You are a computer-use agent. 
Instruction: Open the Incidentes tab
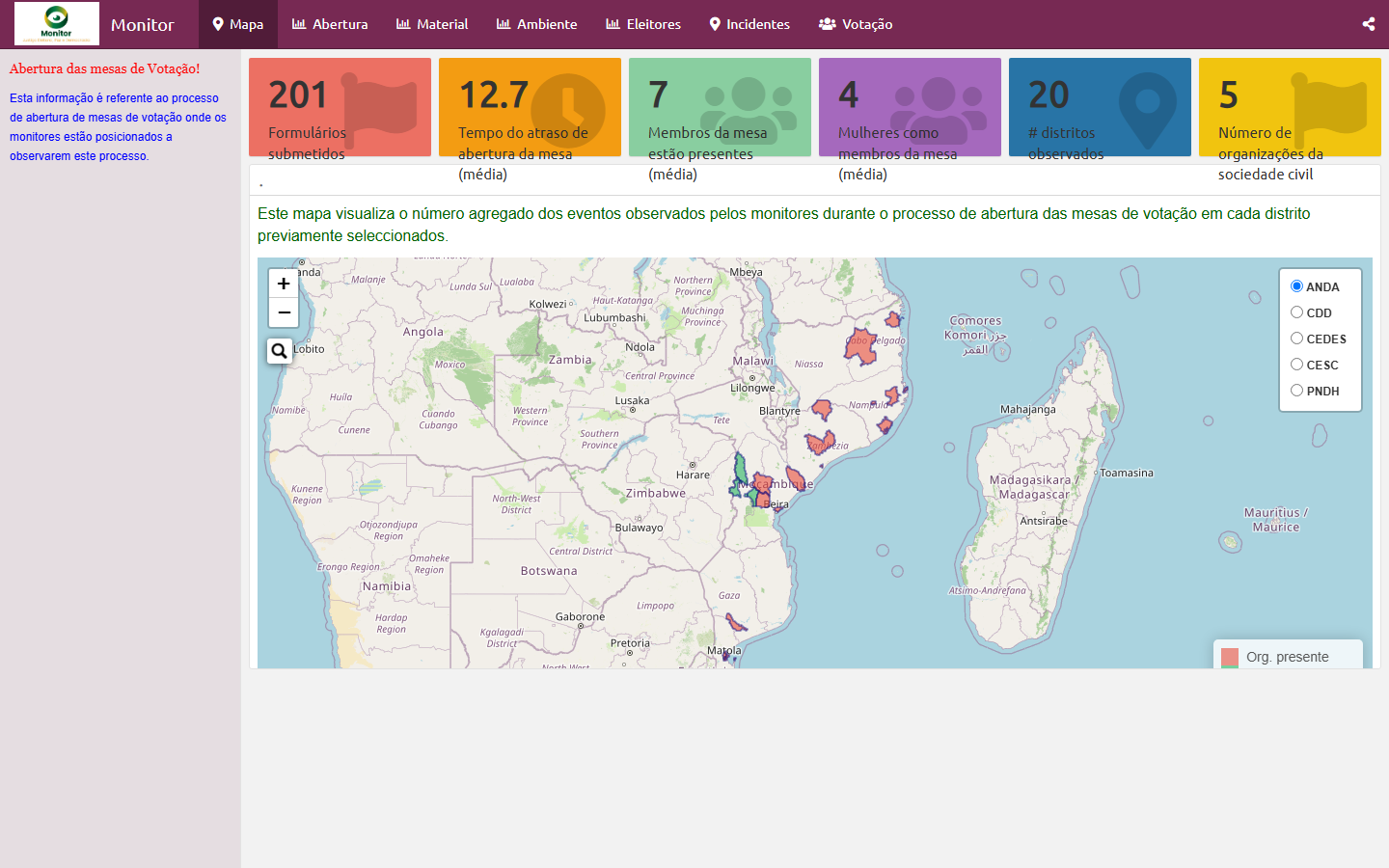click(x=749, y=24)
